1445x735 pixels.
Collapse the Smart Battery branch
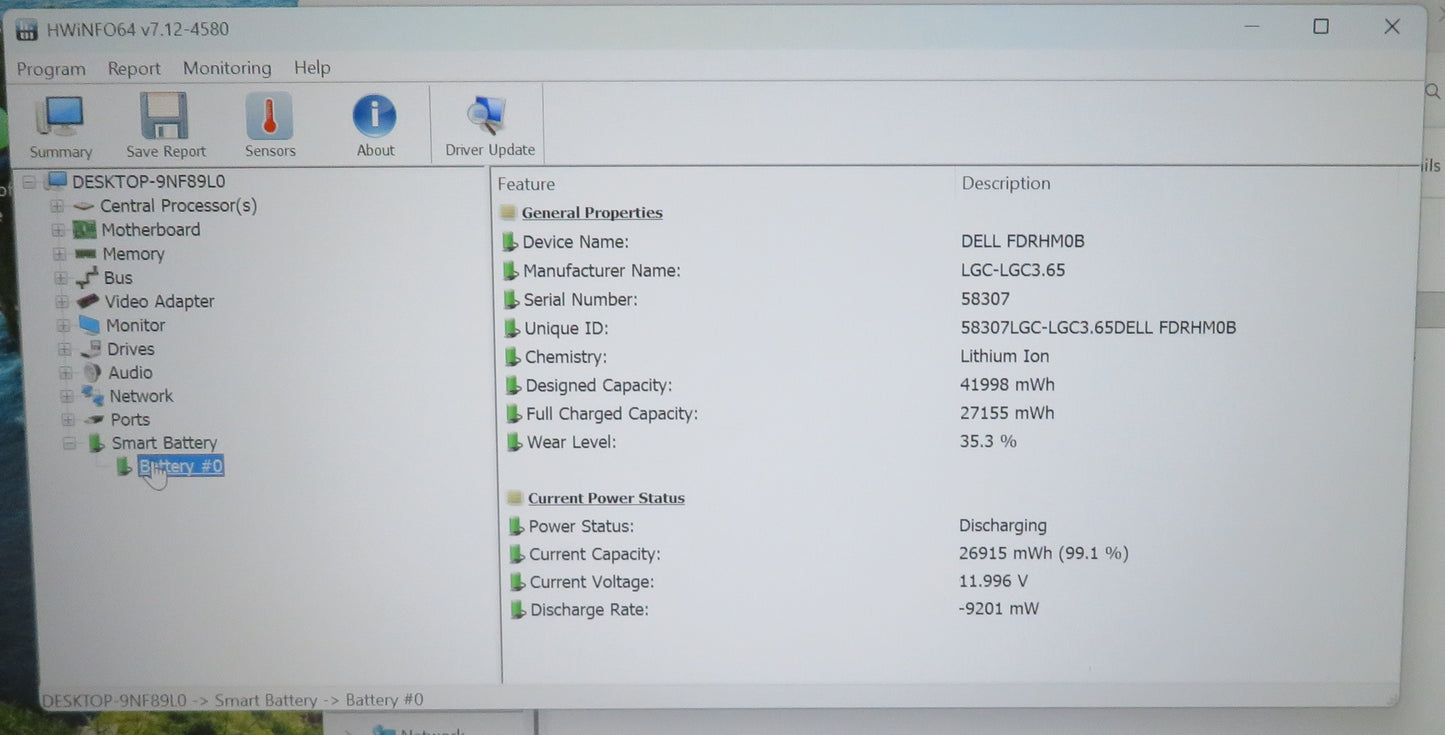tap(68, 443)
